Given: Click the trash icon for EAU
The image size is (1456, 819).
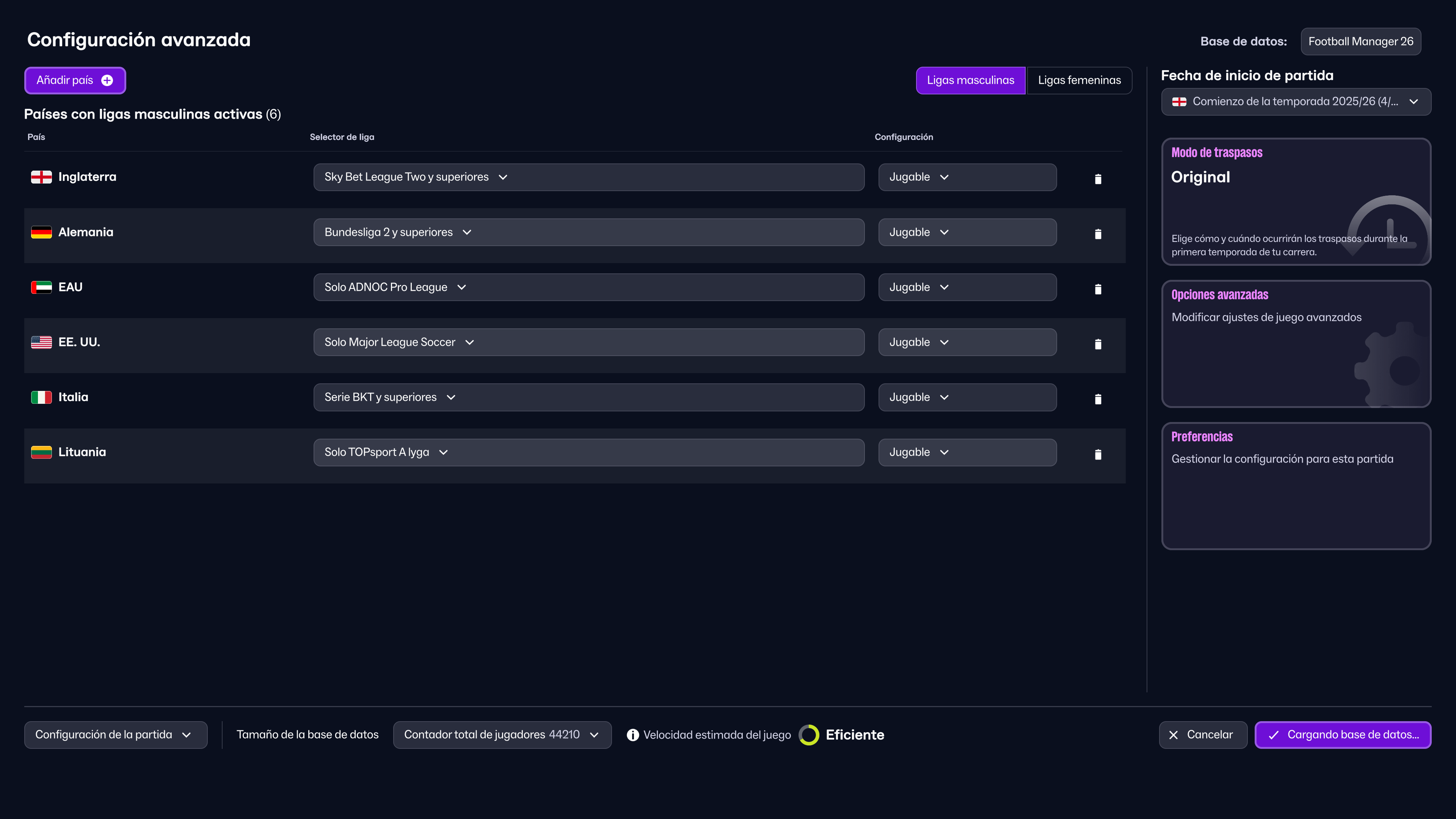Looking at the screenshot, I should [1098, 289].
